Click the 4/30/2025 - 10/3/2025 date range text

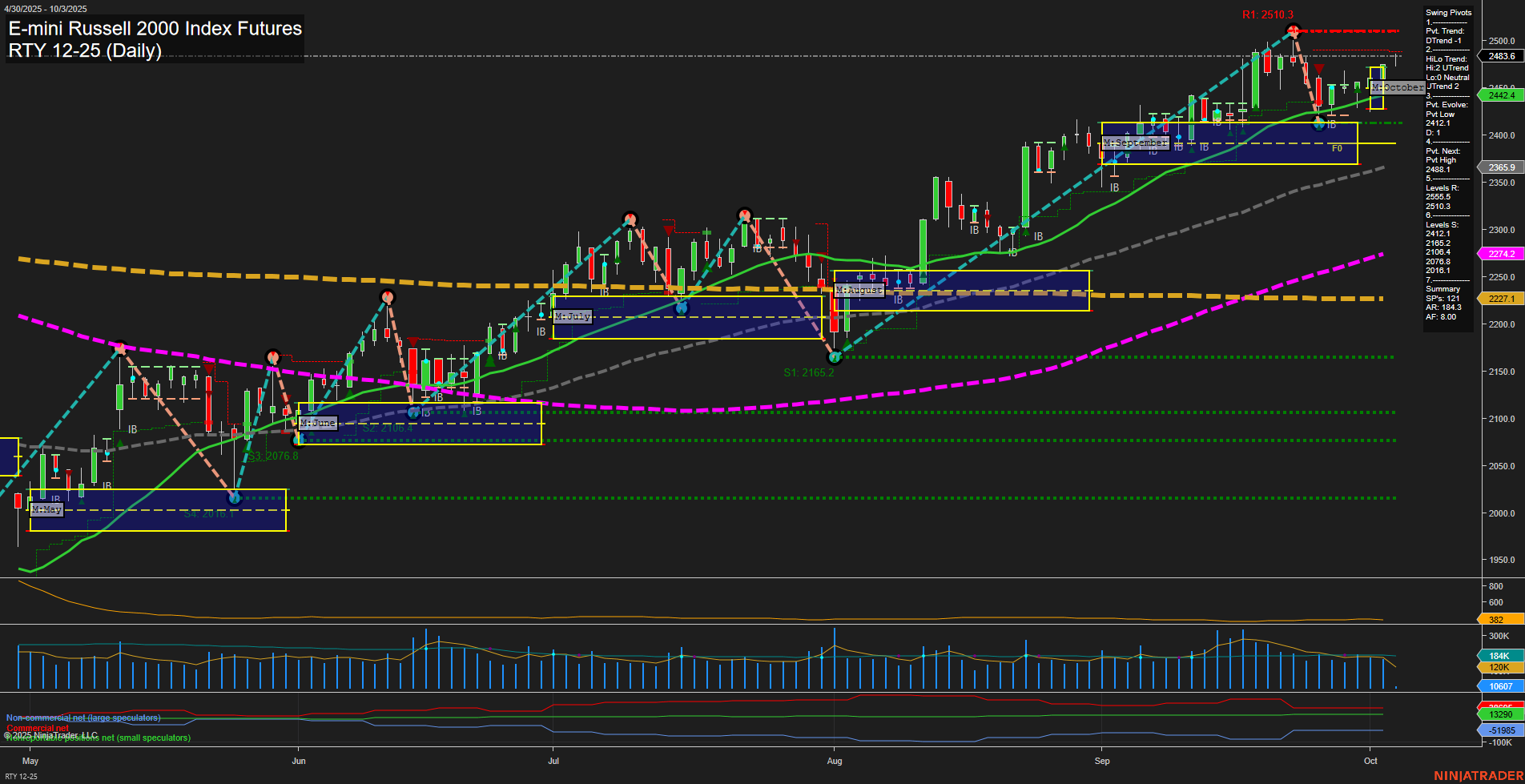tap(46, 9)
